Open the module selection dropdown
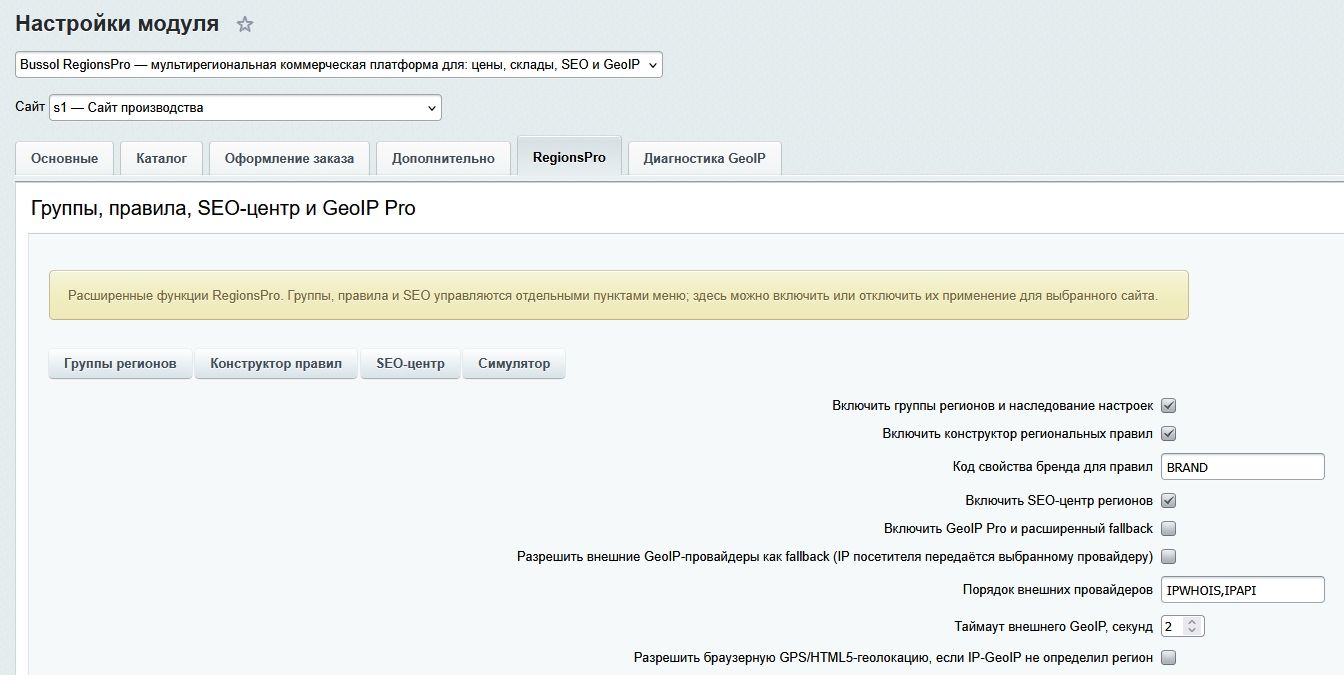 point(339,65)
